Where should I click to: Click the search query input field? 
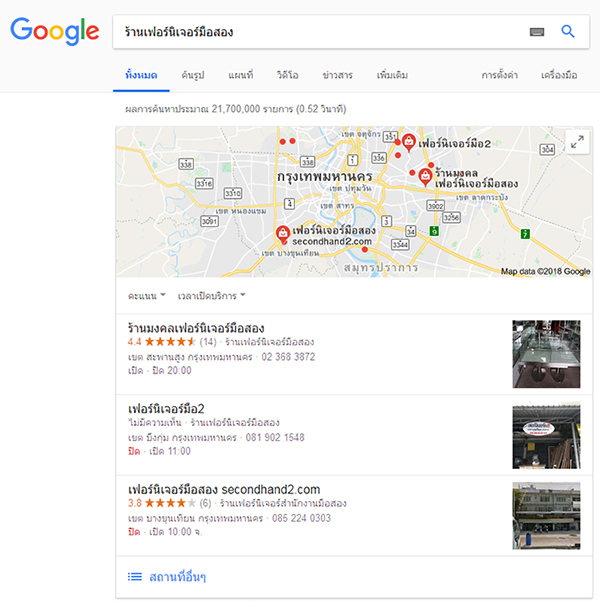coord(321,32)
